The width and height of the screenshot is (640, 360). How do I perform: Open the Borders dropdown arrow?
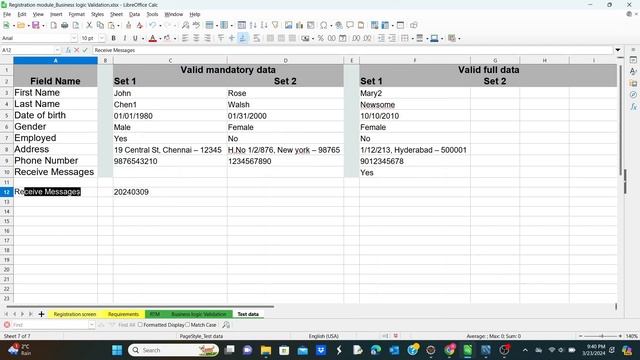(412, 38)
